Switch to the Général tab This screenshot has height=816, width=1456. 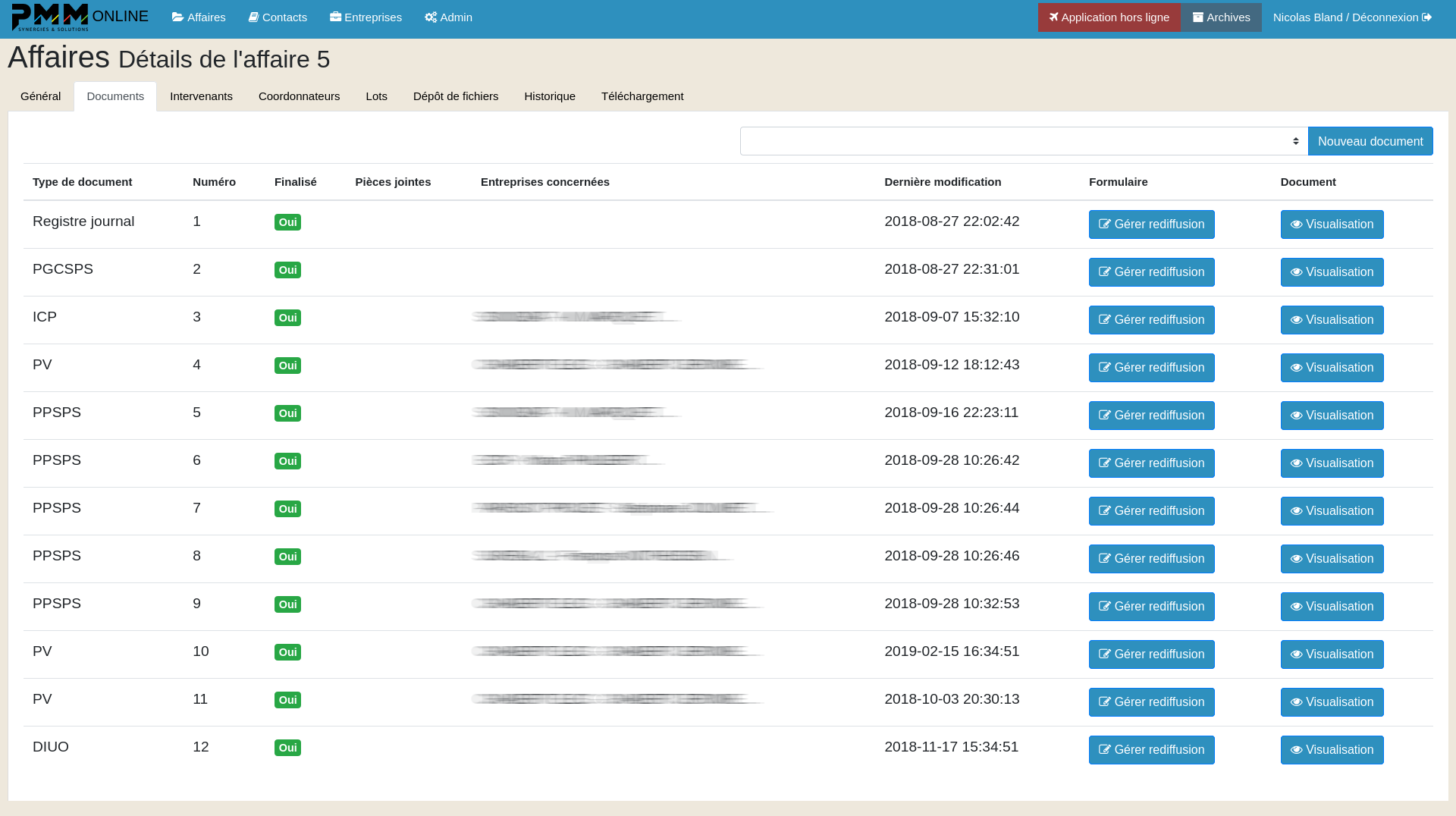pos(40,96)
